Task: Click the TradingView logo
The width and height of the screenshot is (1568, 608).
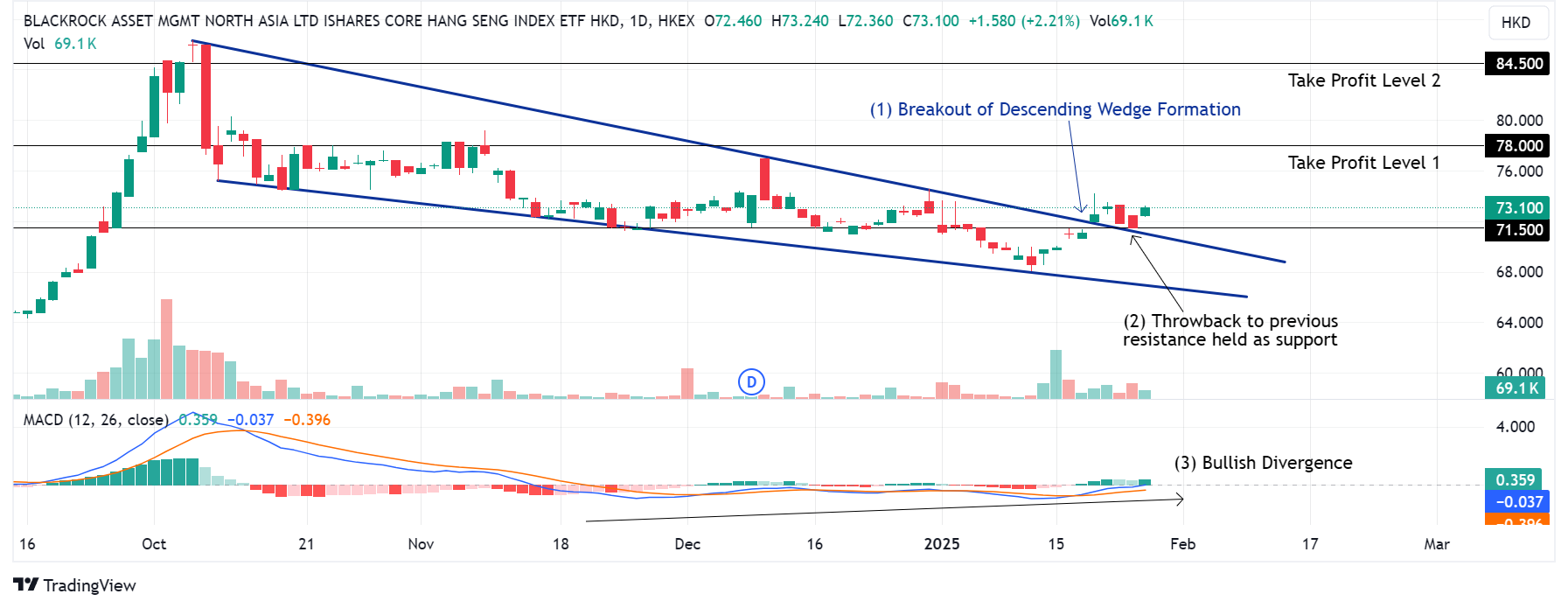Action: (x=75, y=585)
